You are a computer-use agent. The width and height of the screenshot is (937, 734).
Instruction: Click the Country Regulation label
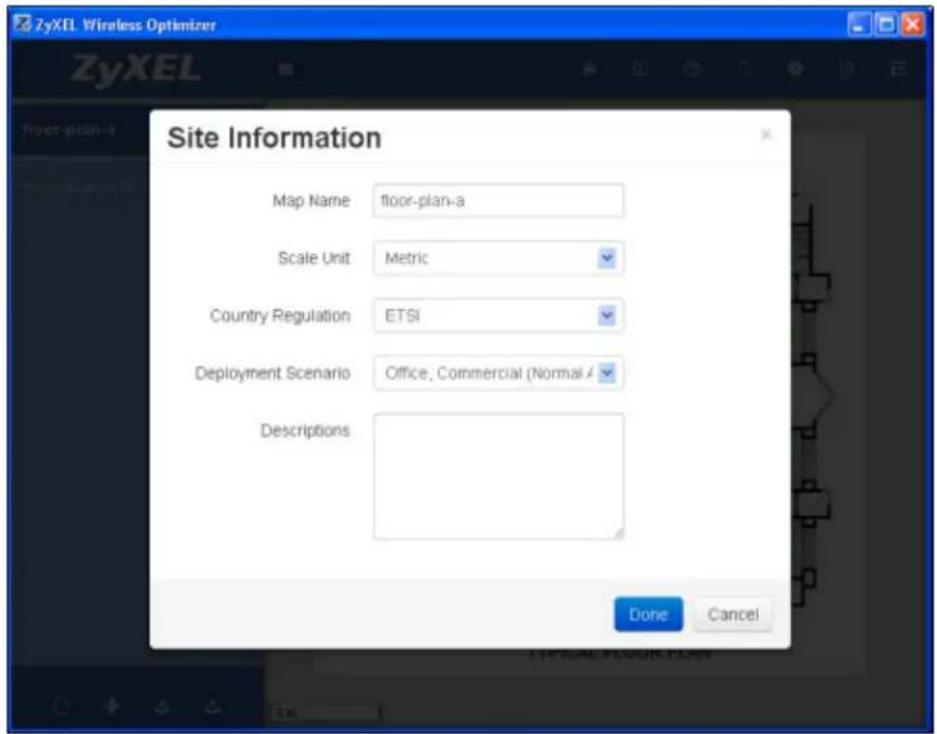coord(280,316)
